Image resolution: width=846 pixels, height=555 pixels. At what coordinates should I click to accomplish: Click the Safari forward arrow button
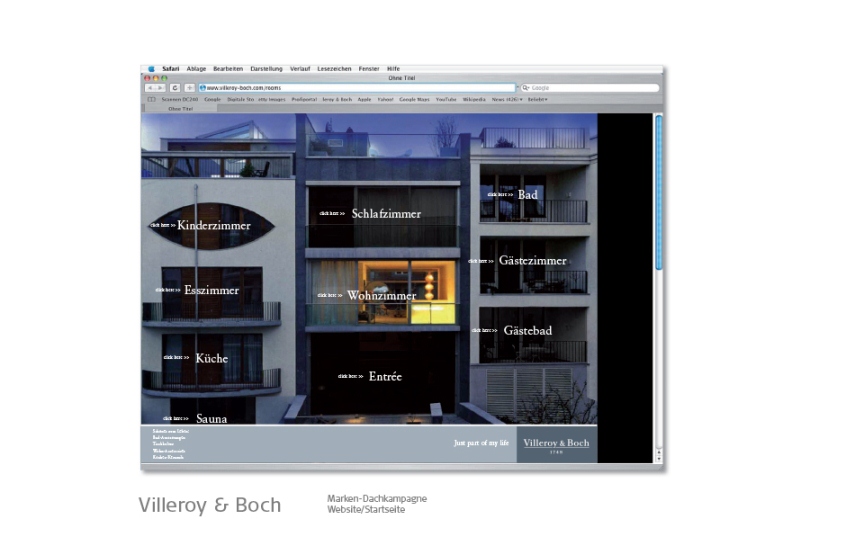pyautogui.click(x=159, y=88)
